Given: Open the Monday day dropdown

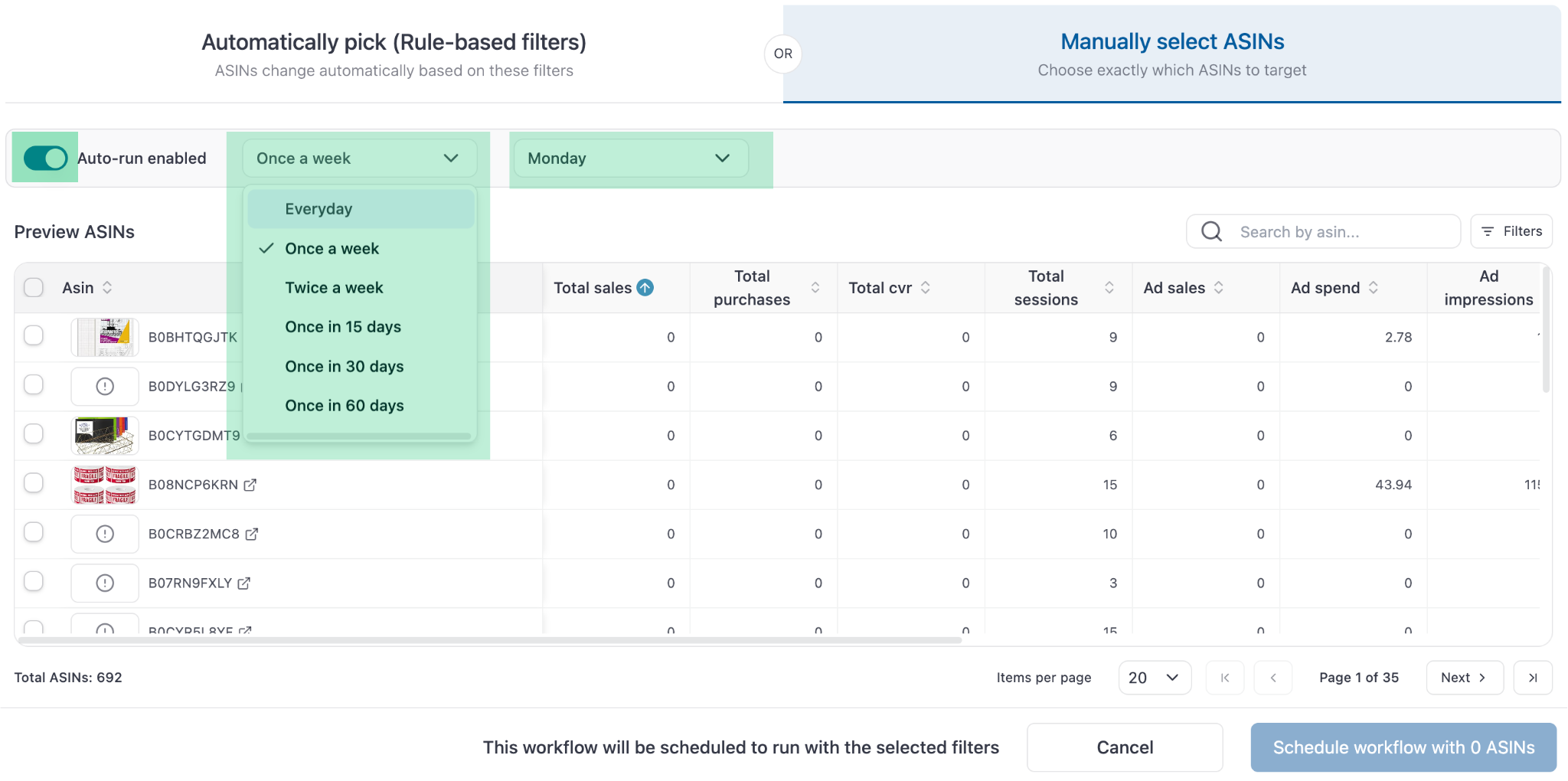Looking at the screenshot, I should (630, 158).
